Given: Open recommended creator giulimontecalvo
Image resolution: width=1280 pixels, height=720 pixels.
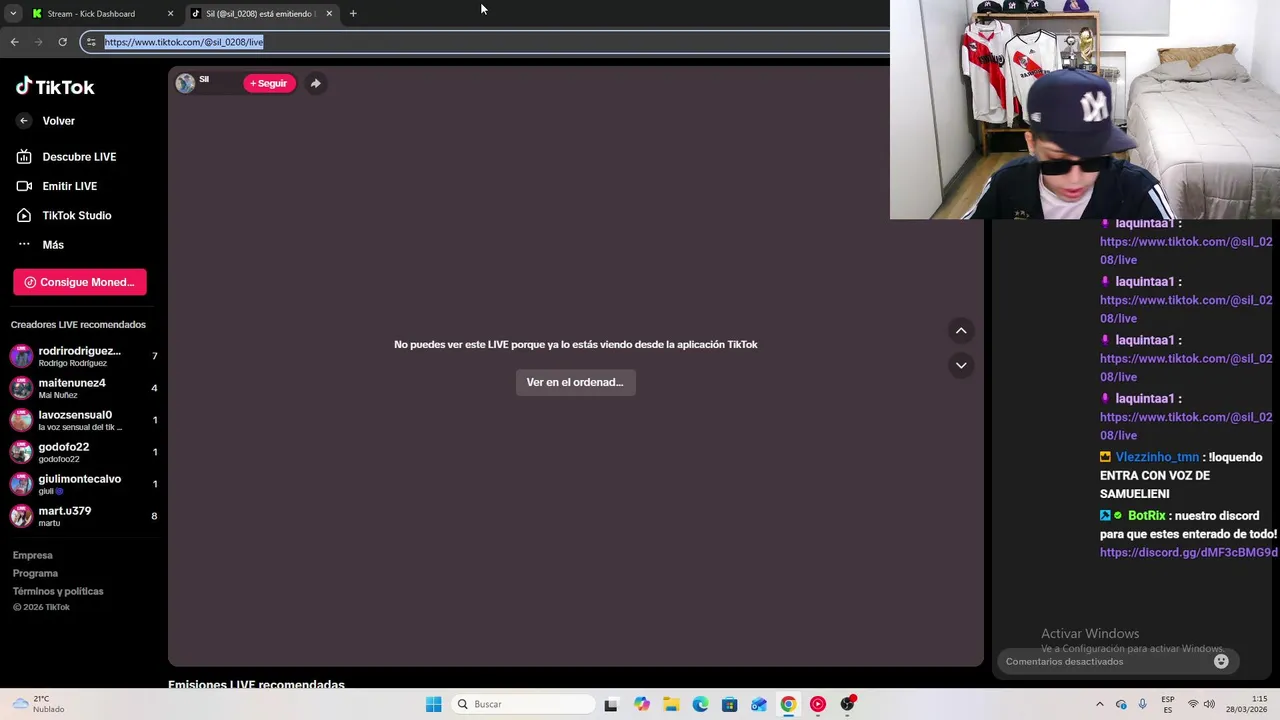Looking at the screenshot, I should (84, 484).
